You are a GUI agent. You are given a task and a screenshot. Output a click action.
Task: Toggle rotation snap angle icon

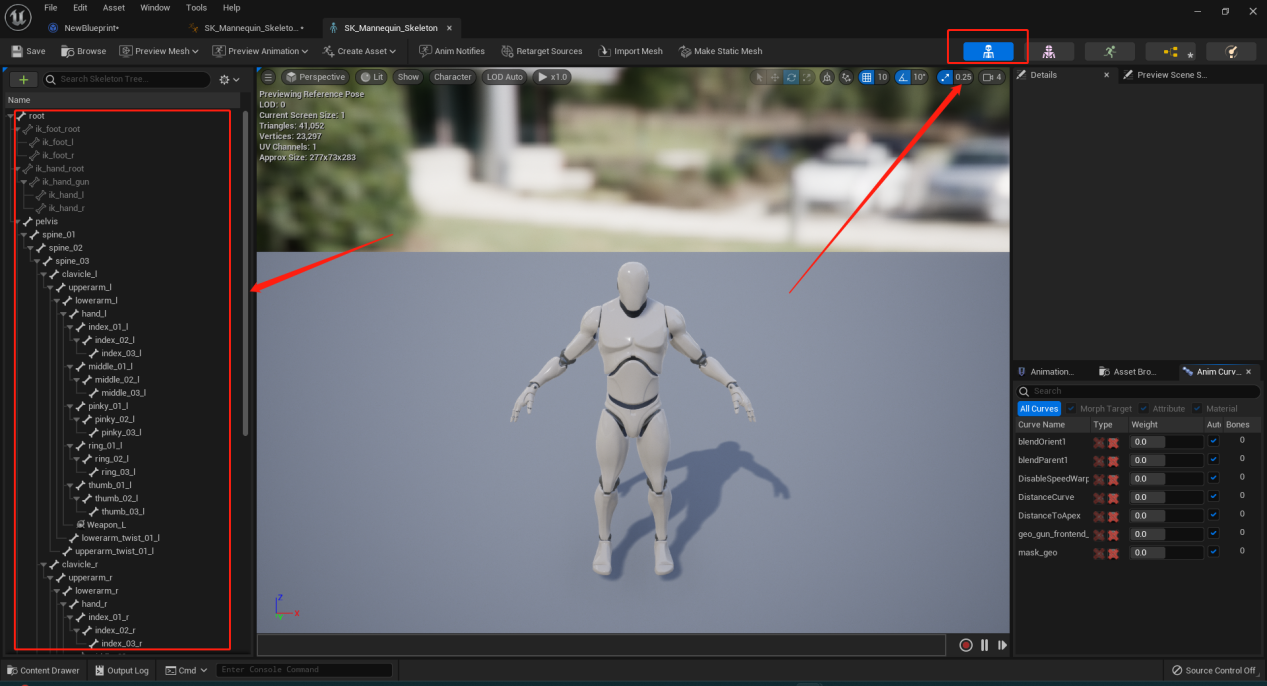(x=903, y=77)
